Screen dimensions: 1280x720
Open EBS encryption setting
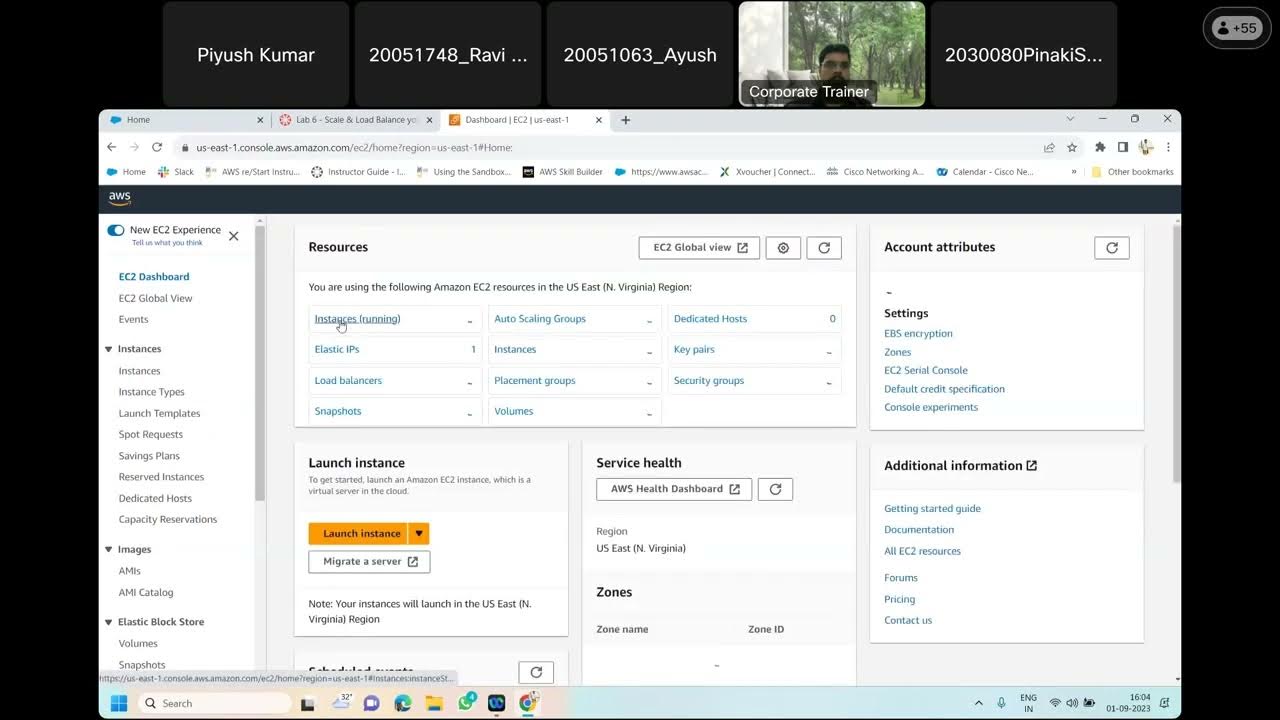pyautogui.click(x=918, y=334)
